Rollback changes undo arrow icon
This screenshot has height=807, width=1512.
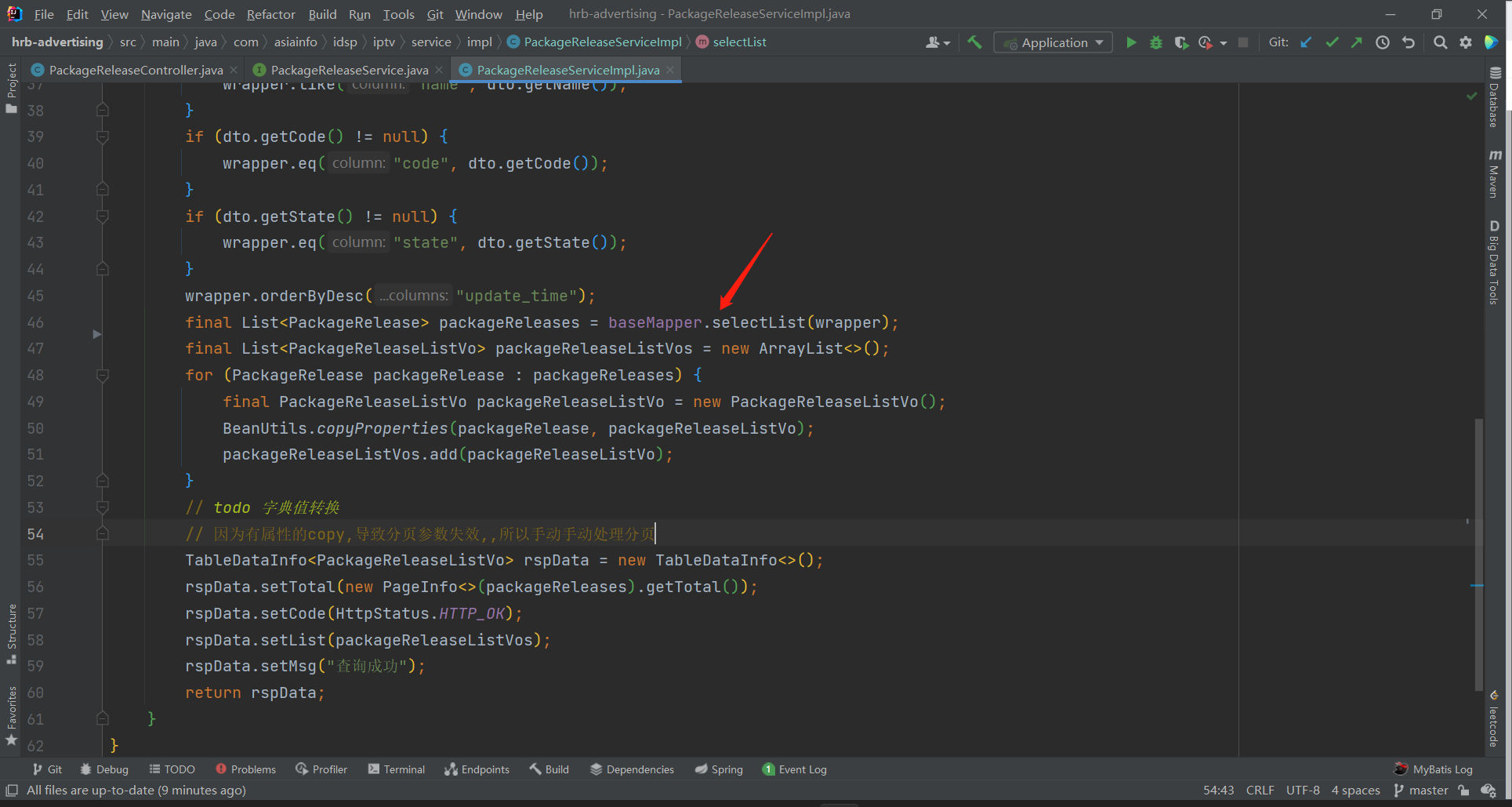1409,42
